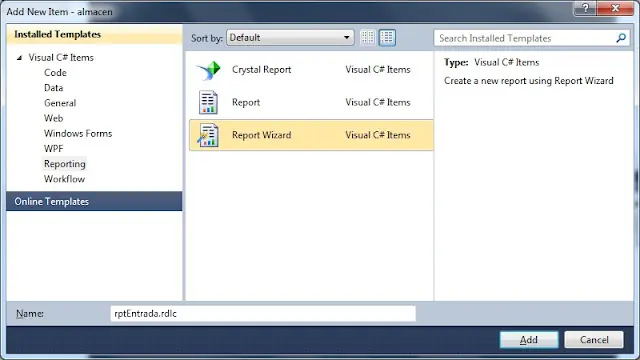This screenshot has width=640, height=360.
Task: Click the Crystal Report template icon
Action: [209, 70]
